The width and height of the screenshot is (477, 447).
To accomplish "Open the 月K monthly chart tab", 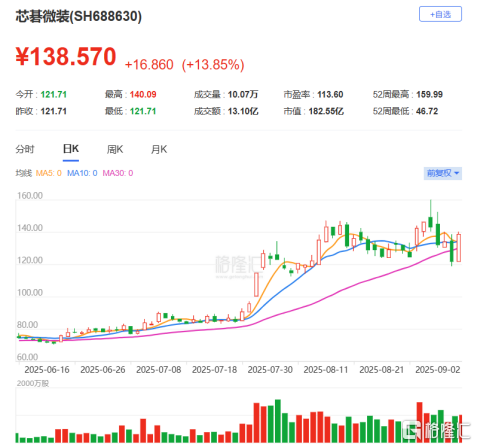I will click(159, 149).
